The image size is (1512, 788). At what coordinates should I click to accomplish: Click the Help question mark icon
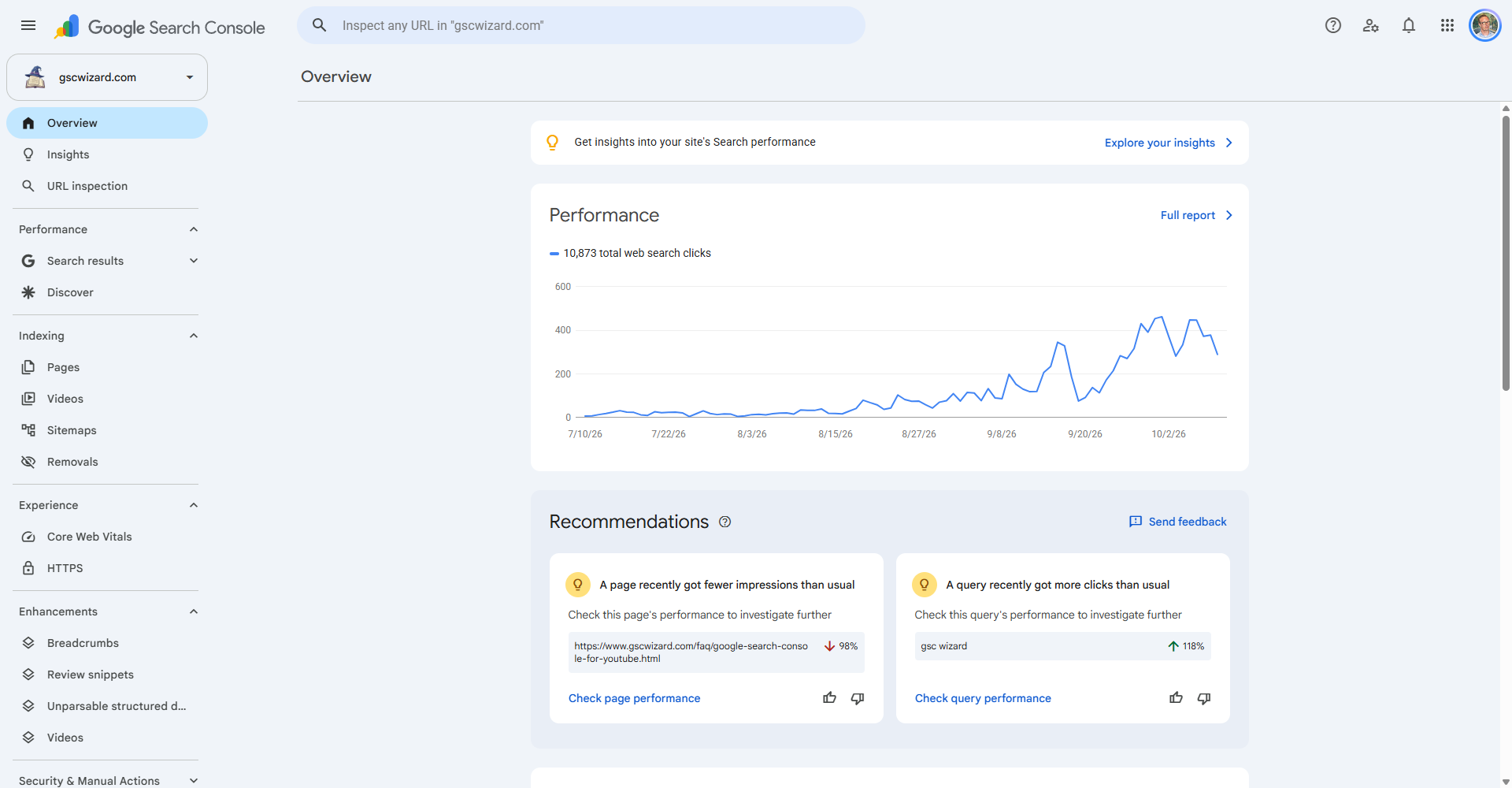coord(1333,25)
